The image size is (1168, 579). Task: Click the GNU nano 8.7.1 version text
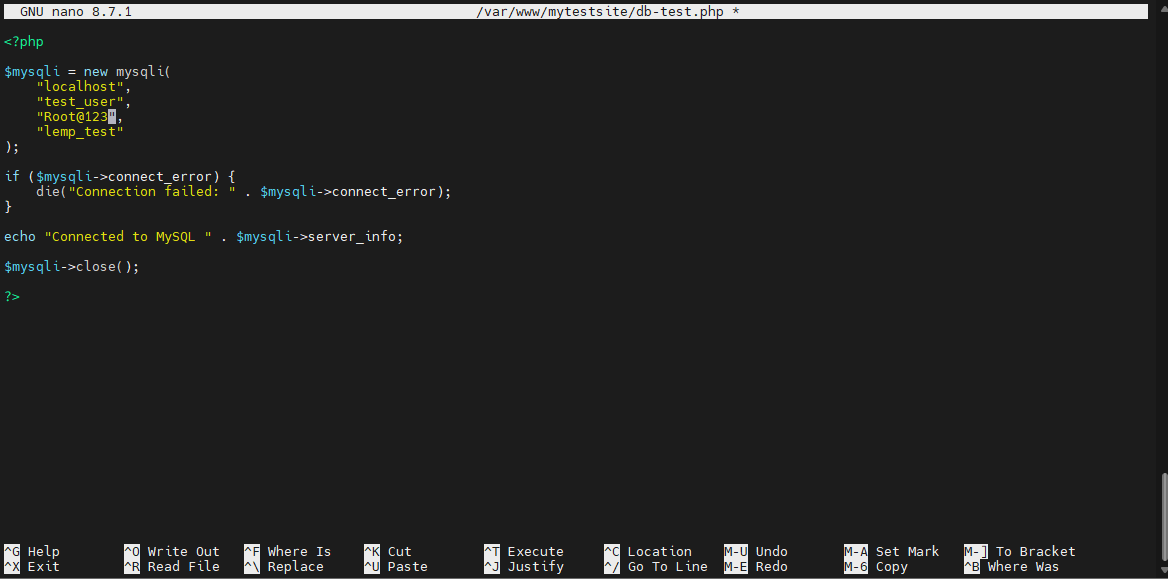point(76,12)
